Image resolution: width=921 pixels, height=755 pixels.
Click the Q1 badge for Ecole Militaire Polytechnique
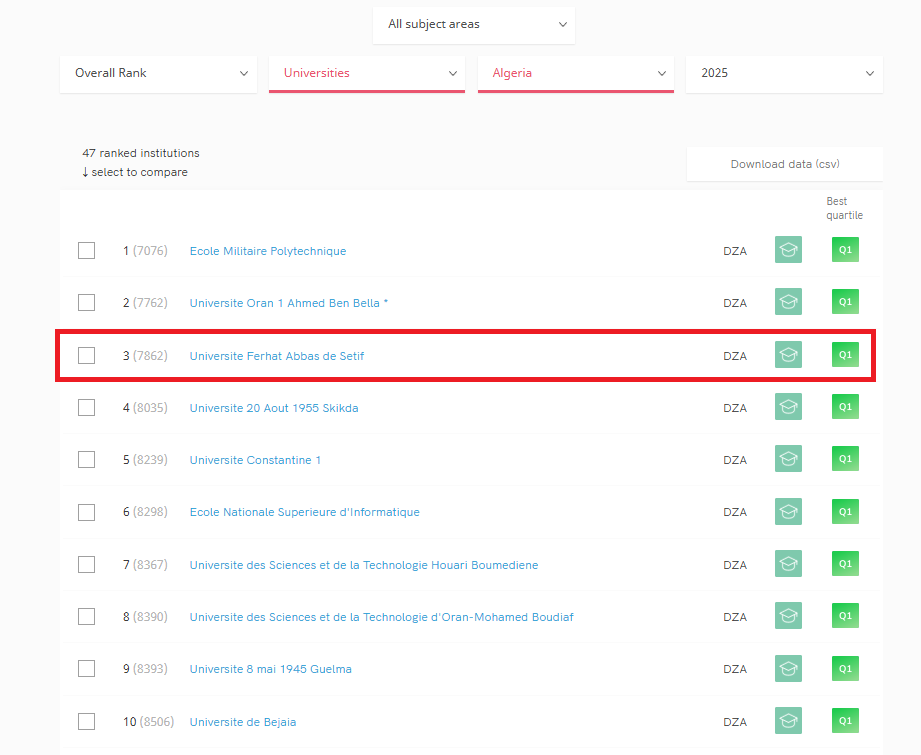pyautogui.click(x=845, y=250)
